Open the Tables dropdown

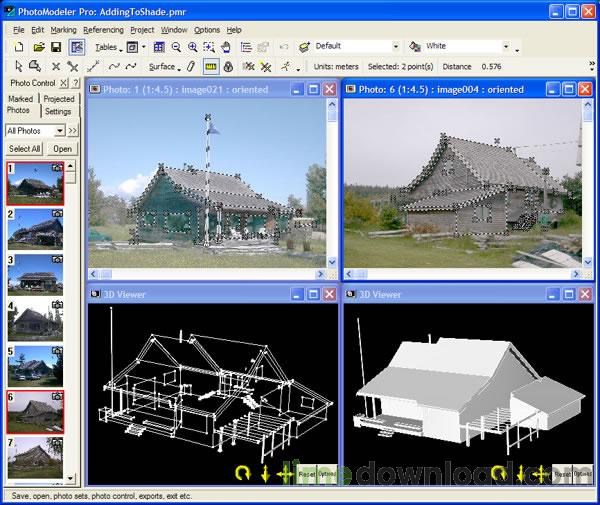click(x=108, y=47)
